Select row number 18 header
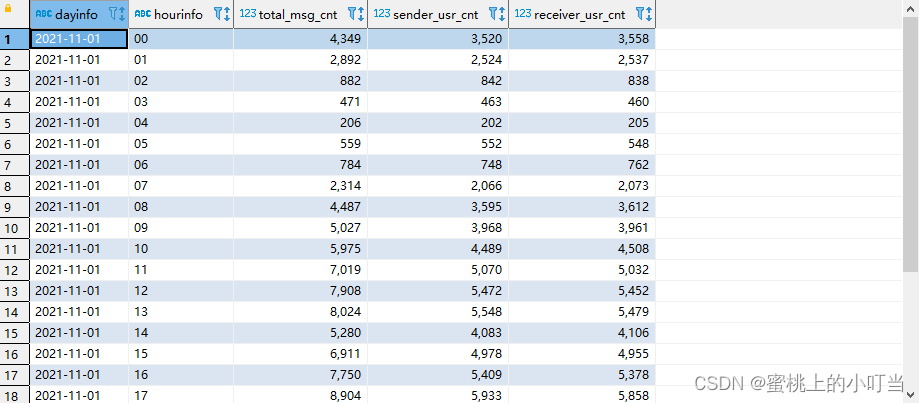 (15, 394)
